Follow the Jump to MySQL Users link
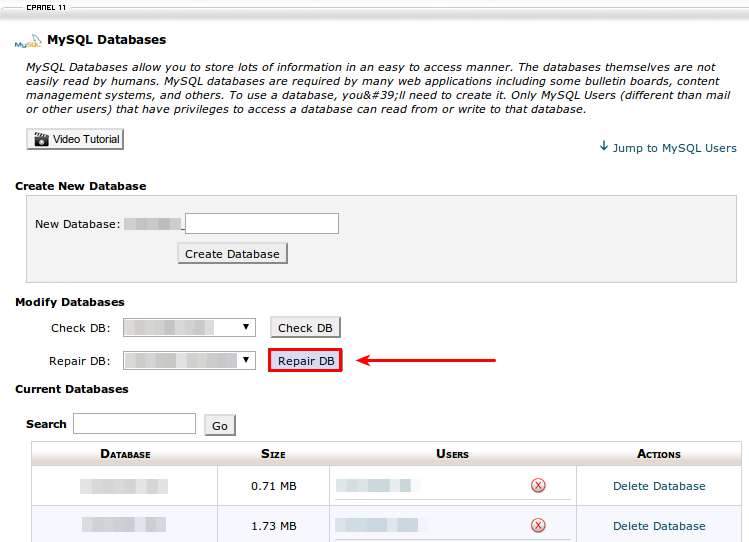Image resolution: width=749 pixels, height=542 pixels. [x=668, y=148]
